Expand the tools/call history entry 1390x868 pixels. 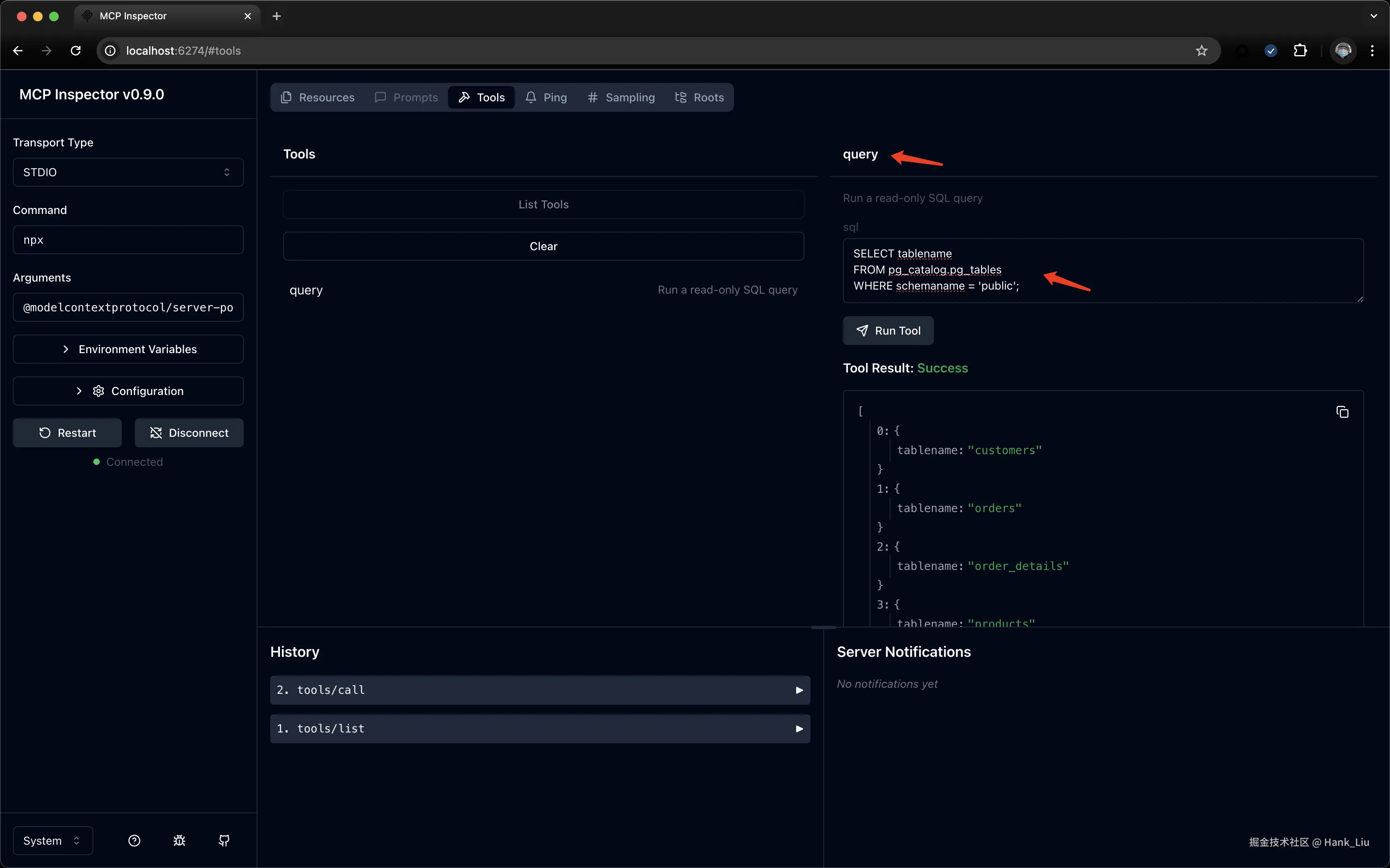click(539, 690)
